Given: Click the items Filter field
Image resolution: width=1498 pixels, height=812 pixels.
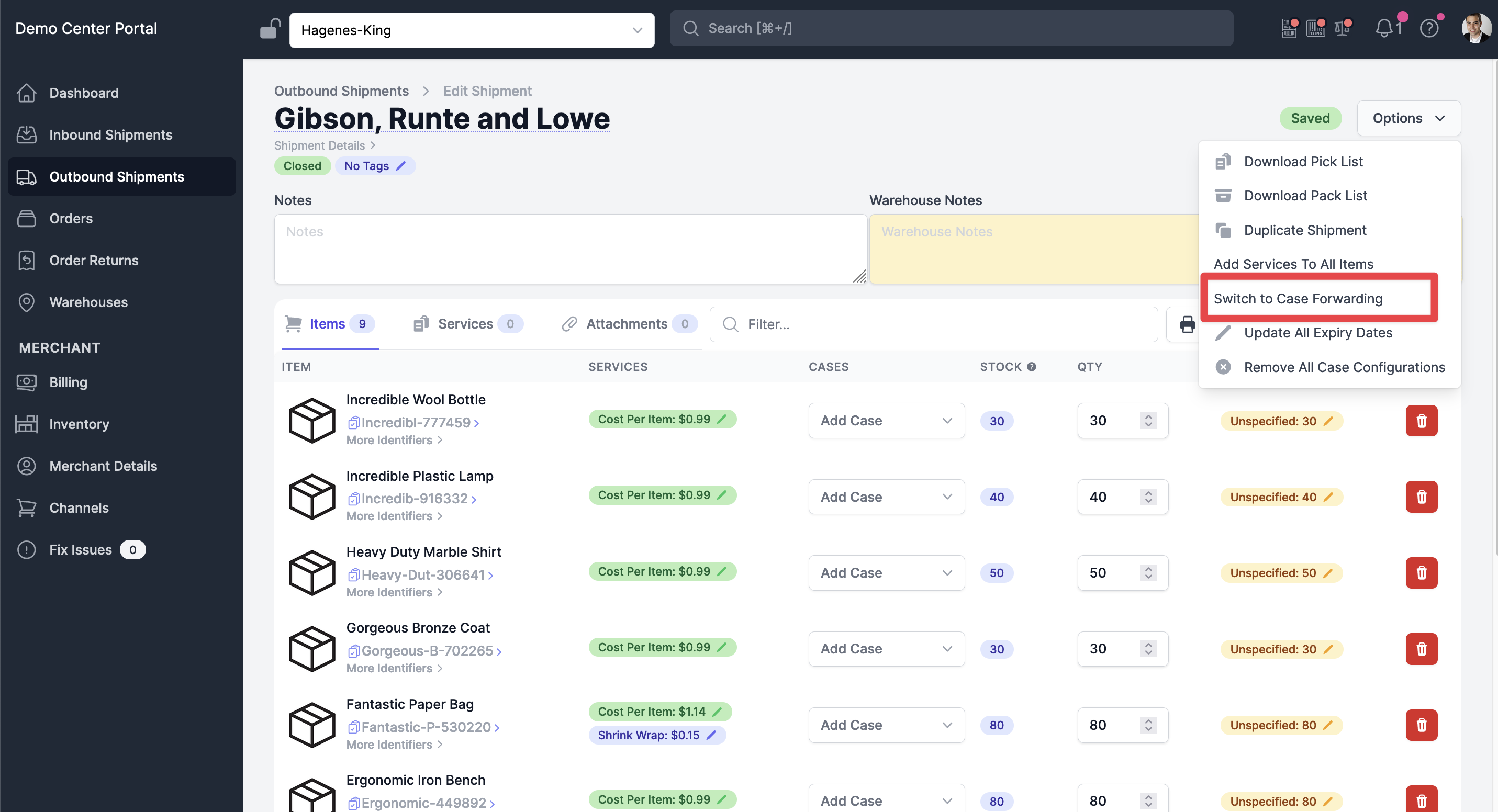Looking at the screenshot, I should (x=934, y=324).
